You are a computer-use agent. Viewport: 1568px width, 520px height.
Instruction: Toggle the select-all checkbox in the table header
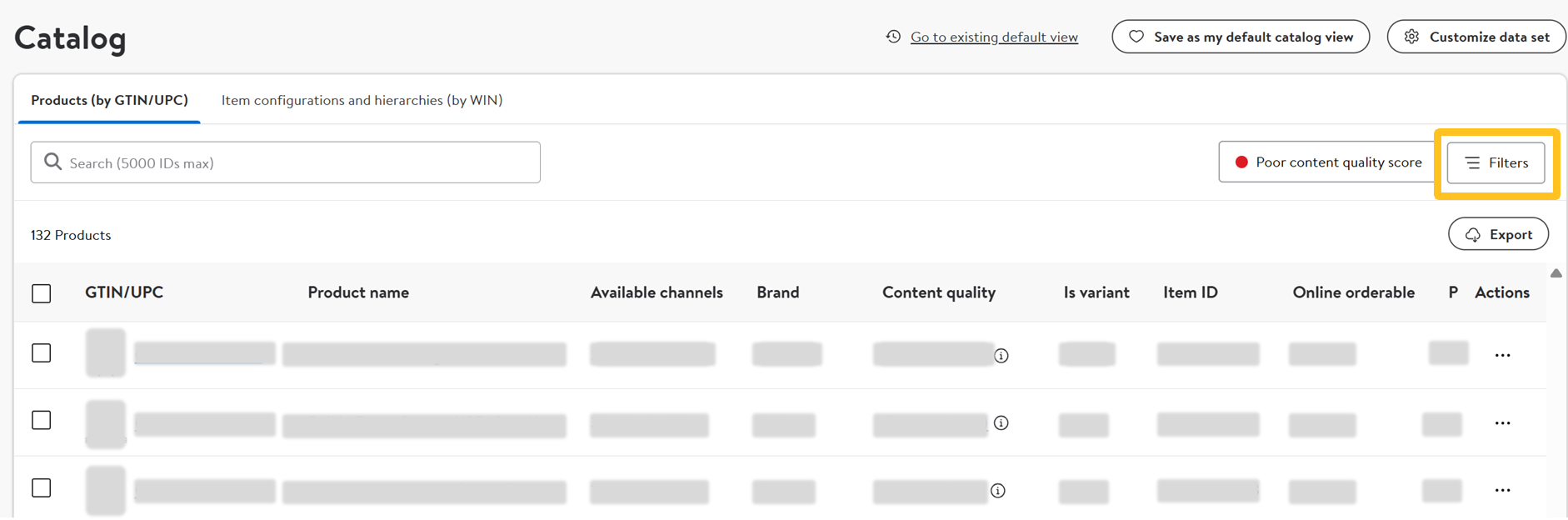click(x=42, y=293)
